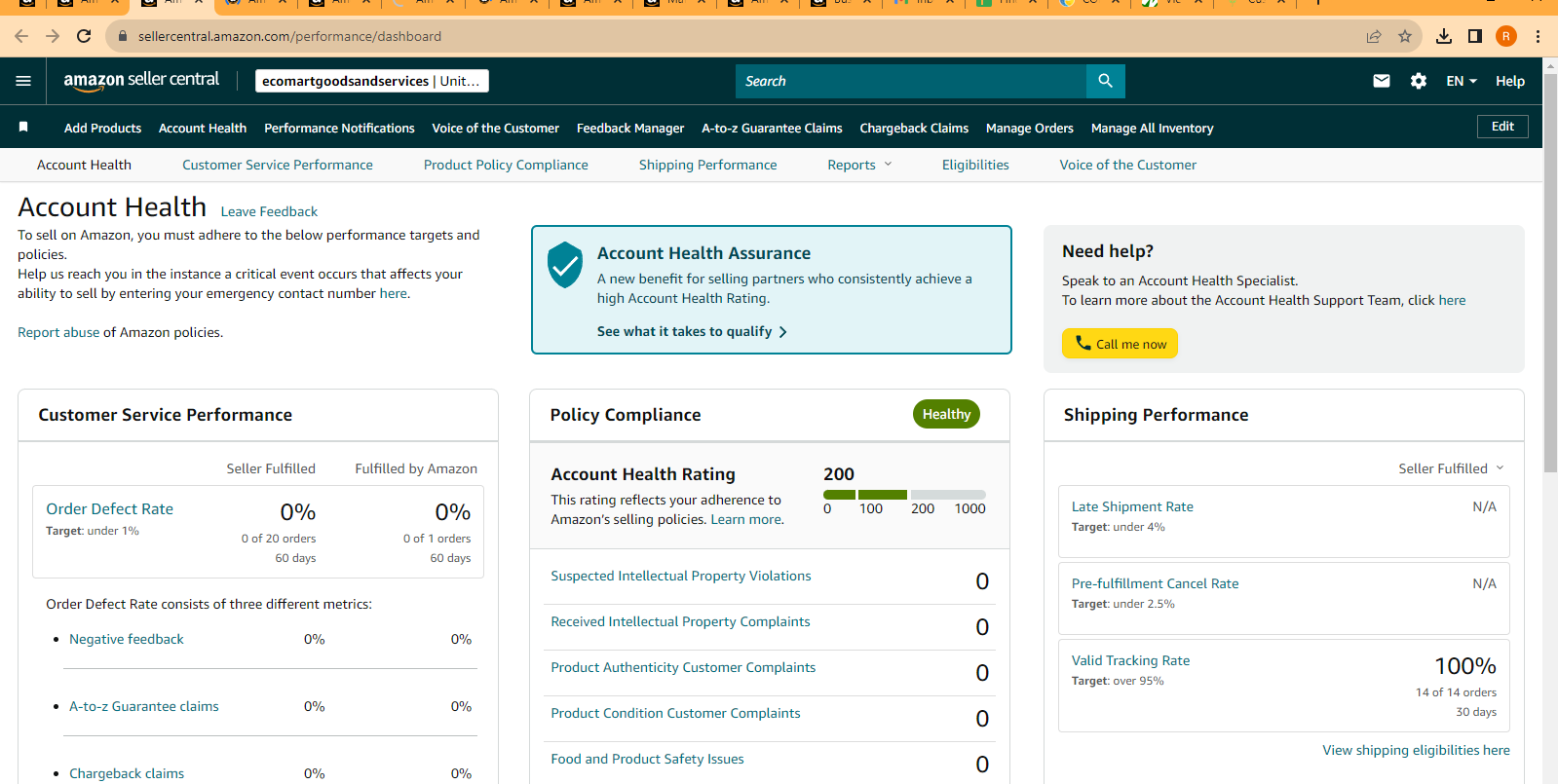Image resolution: width=1558 pixels, height=784 pixels.
Task: Open the messages envelope icon
Action: pyautogui.click(x=1382, y=81)
